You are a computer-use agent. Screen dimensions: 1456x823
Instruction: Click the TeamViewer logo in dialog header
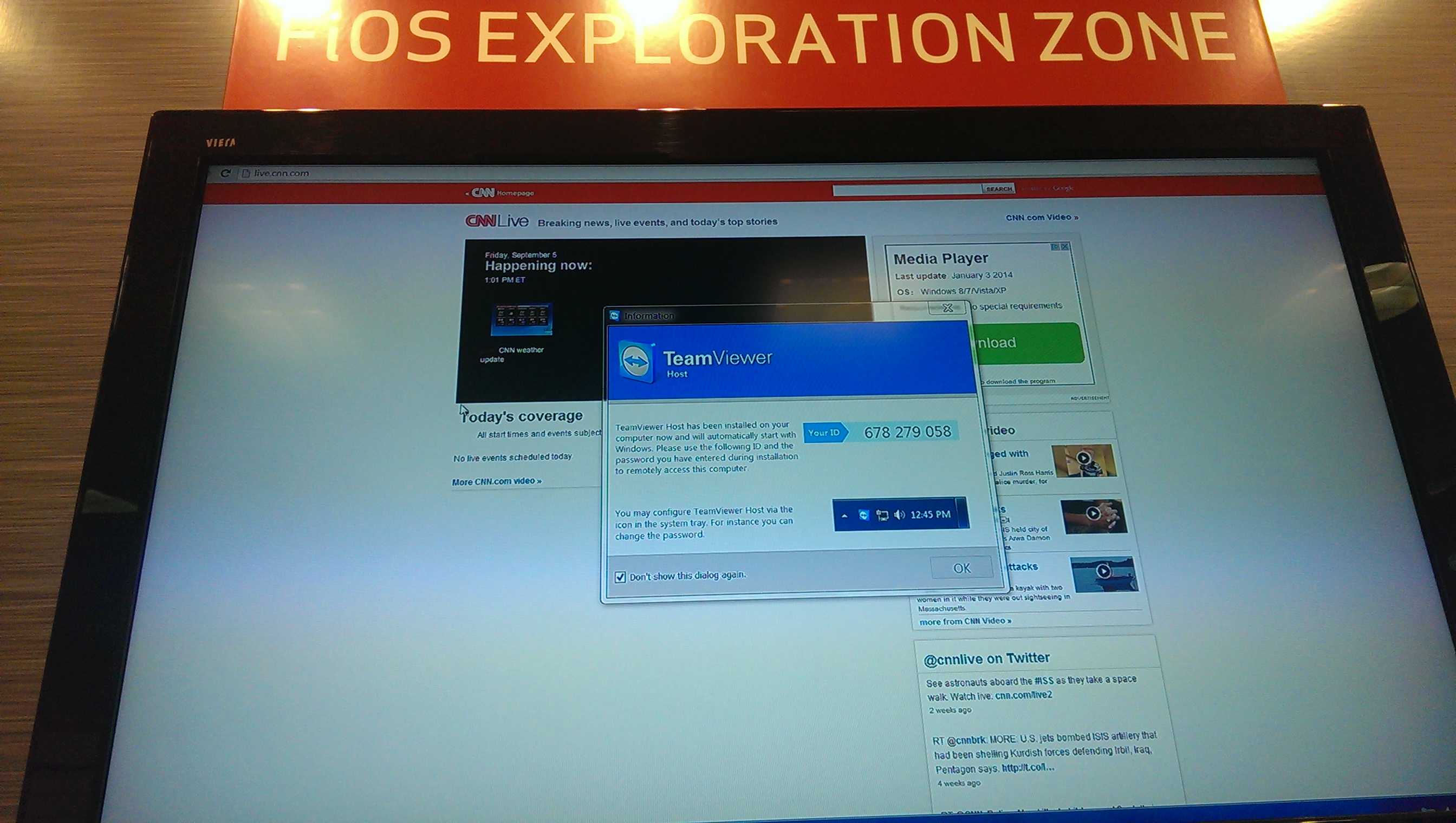636,361
